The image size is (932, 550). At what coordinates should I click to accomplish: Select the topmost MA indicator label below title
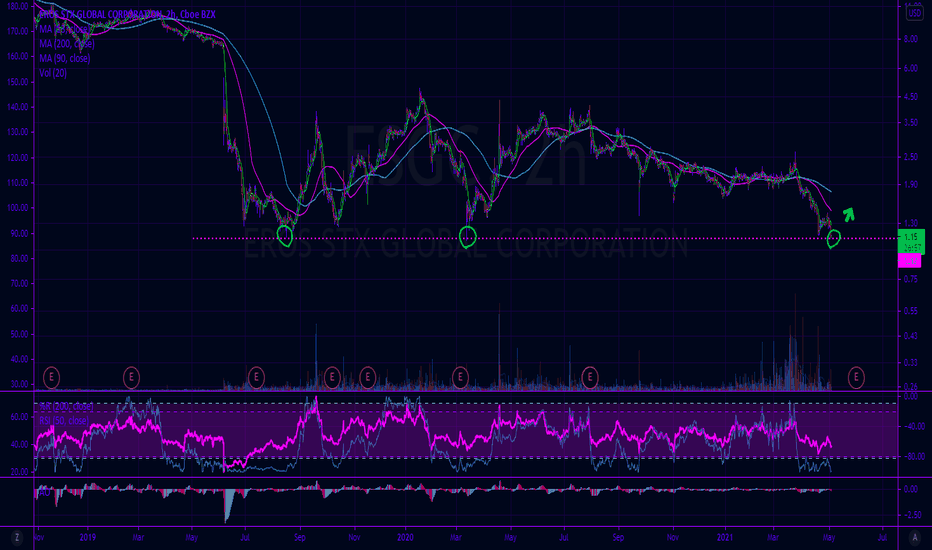coord(64,29)
